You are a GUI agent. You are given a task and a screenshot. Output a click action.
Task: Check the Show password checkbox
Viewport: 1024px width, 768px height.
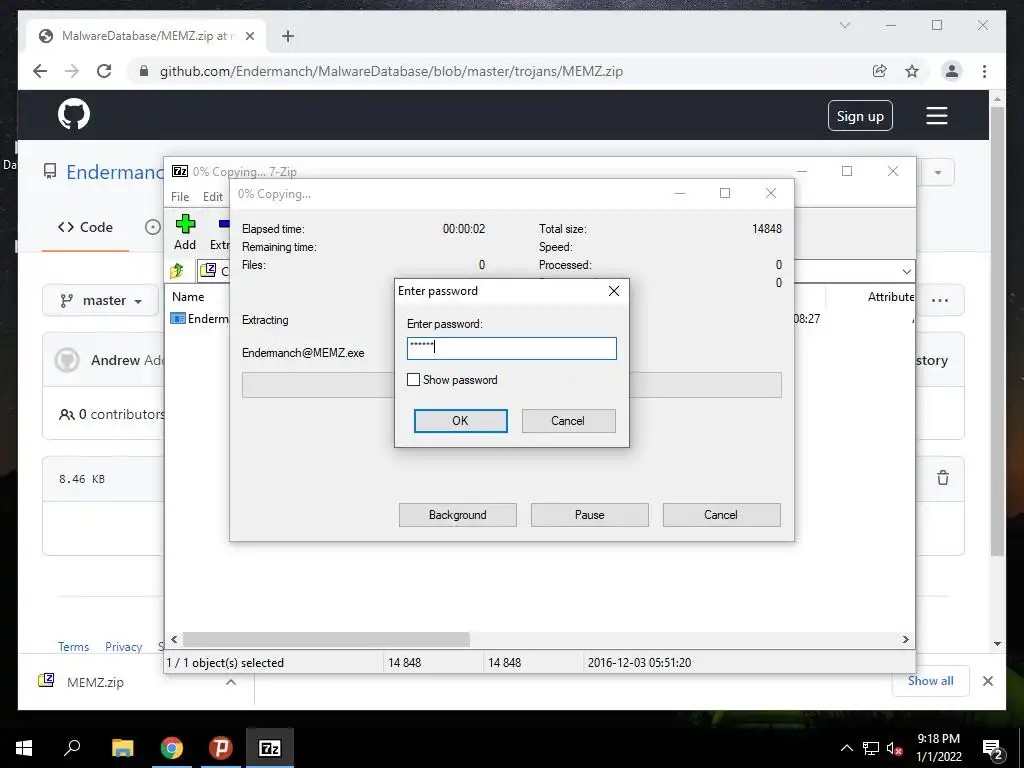point(413,379)
